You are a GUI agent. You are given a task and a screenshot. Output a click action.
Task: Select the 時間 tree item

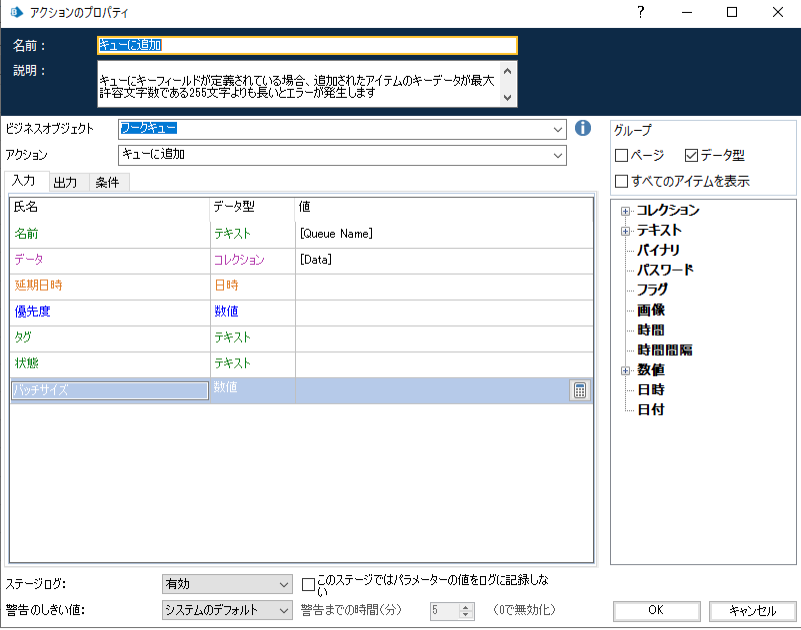click(651, 330)
